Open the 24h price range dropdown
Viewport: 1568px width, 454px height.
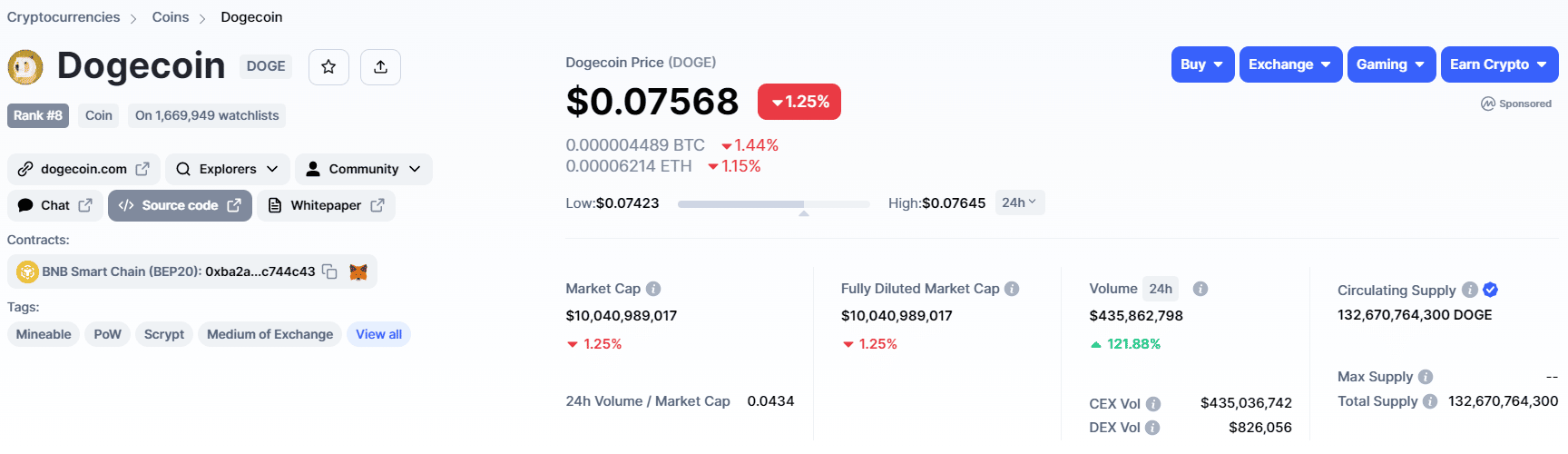click(1019, 202)
